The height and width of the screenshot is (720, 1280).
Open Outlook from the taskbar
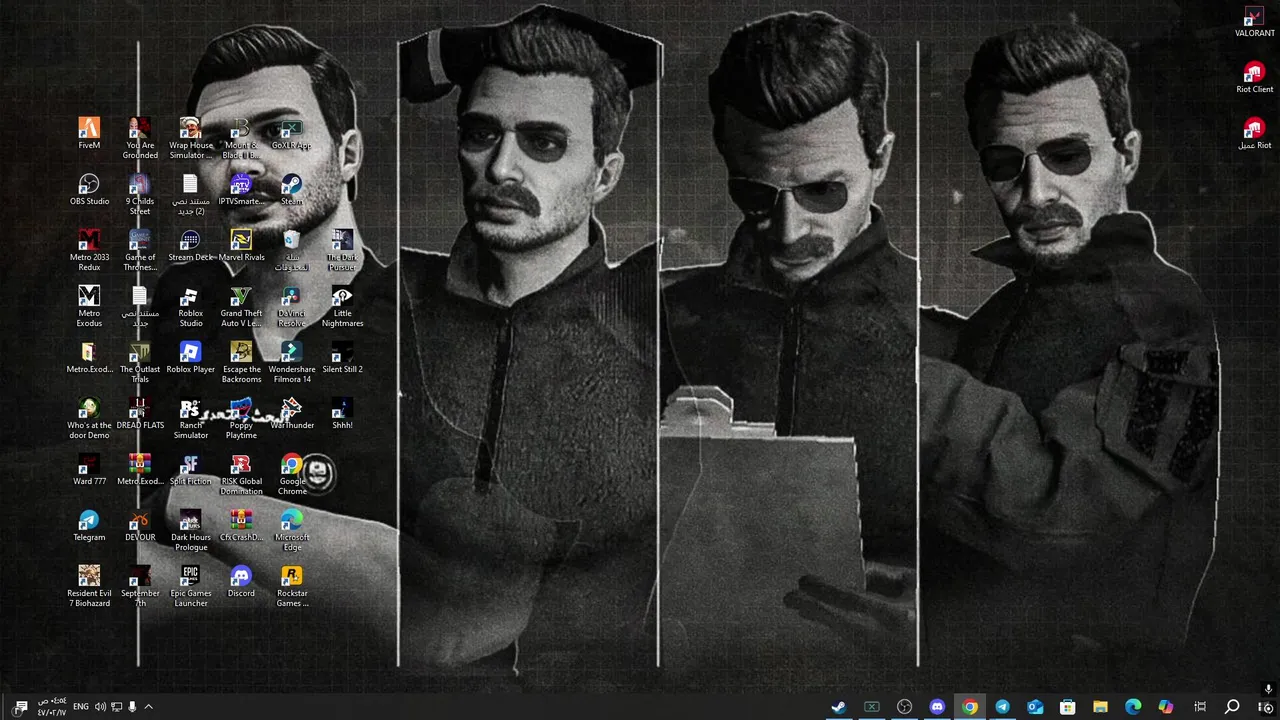pyautogui.click(x=1035, y=707)
